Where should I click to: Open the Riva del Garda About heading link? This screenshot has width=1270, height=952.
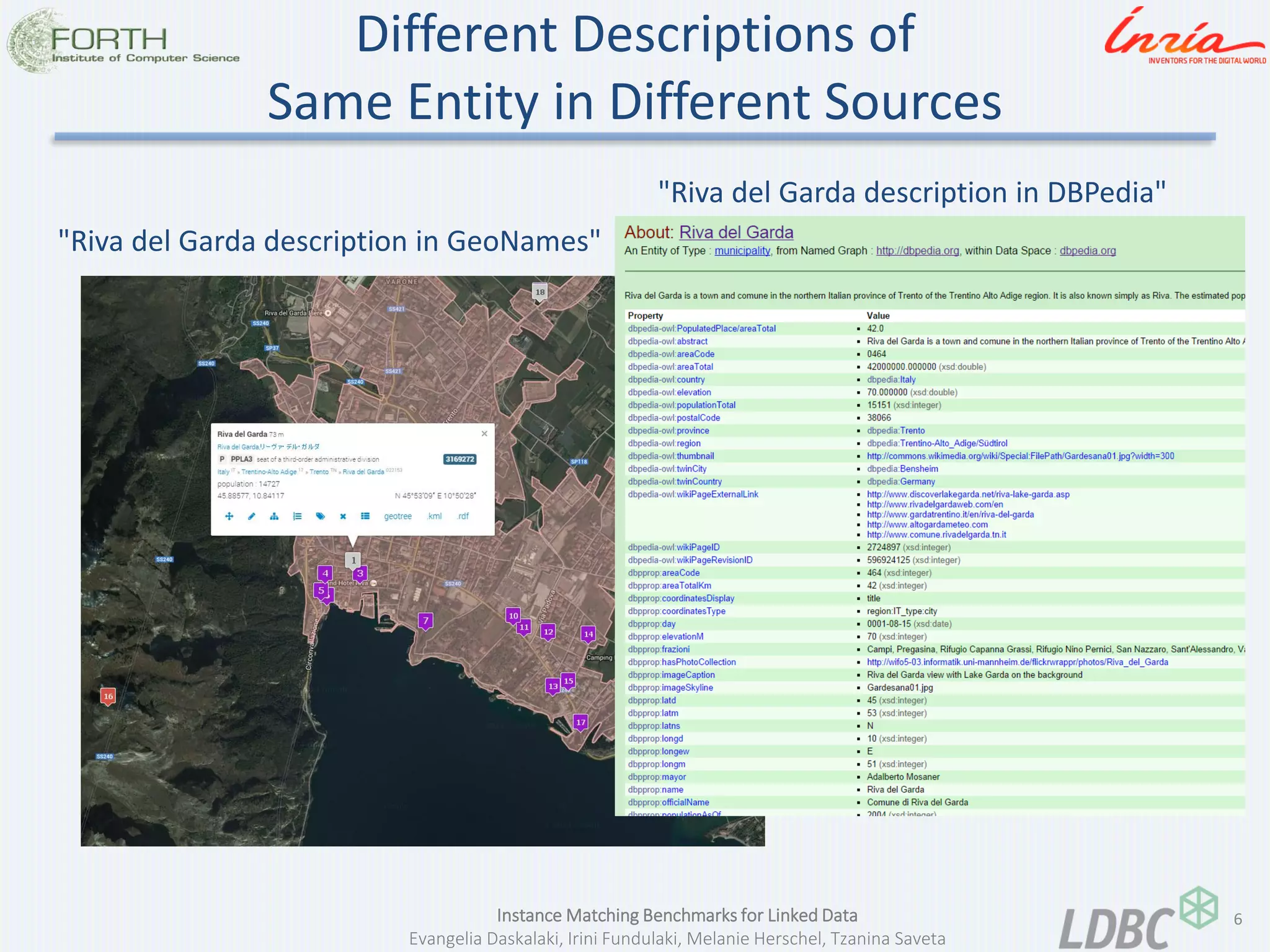[736, 232]
